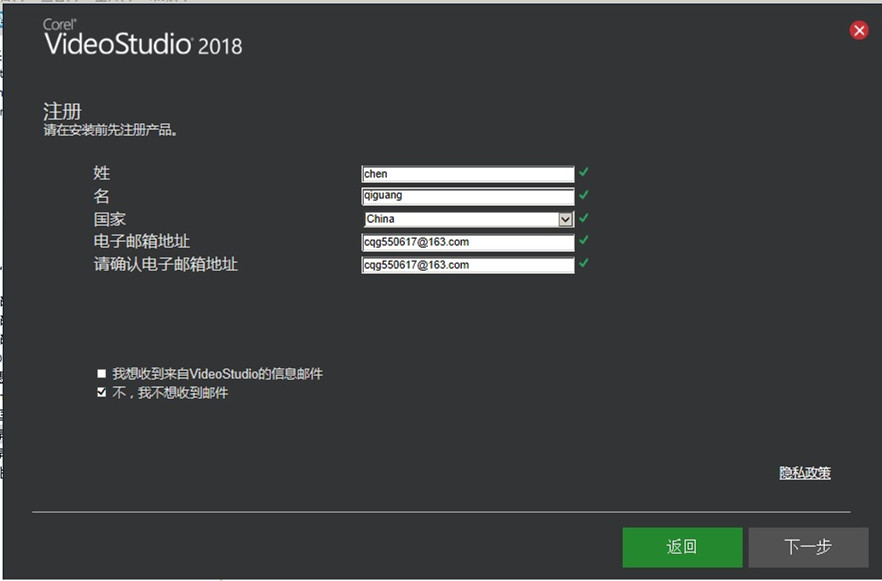Image resolution: width=882 pixels, height=581 pixels.
Task: Click the green 返回 back button
Action: tap(682, 547)
